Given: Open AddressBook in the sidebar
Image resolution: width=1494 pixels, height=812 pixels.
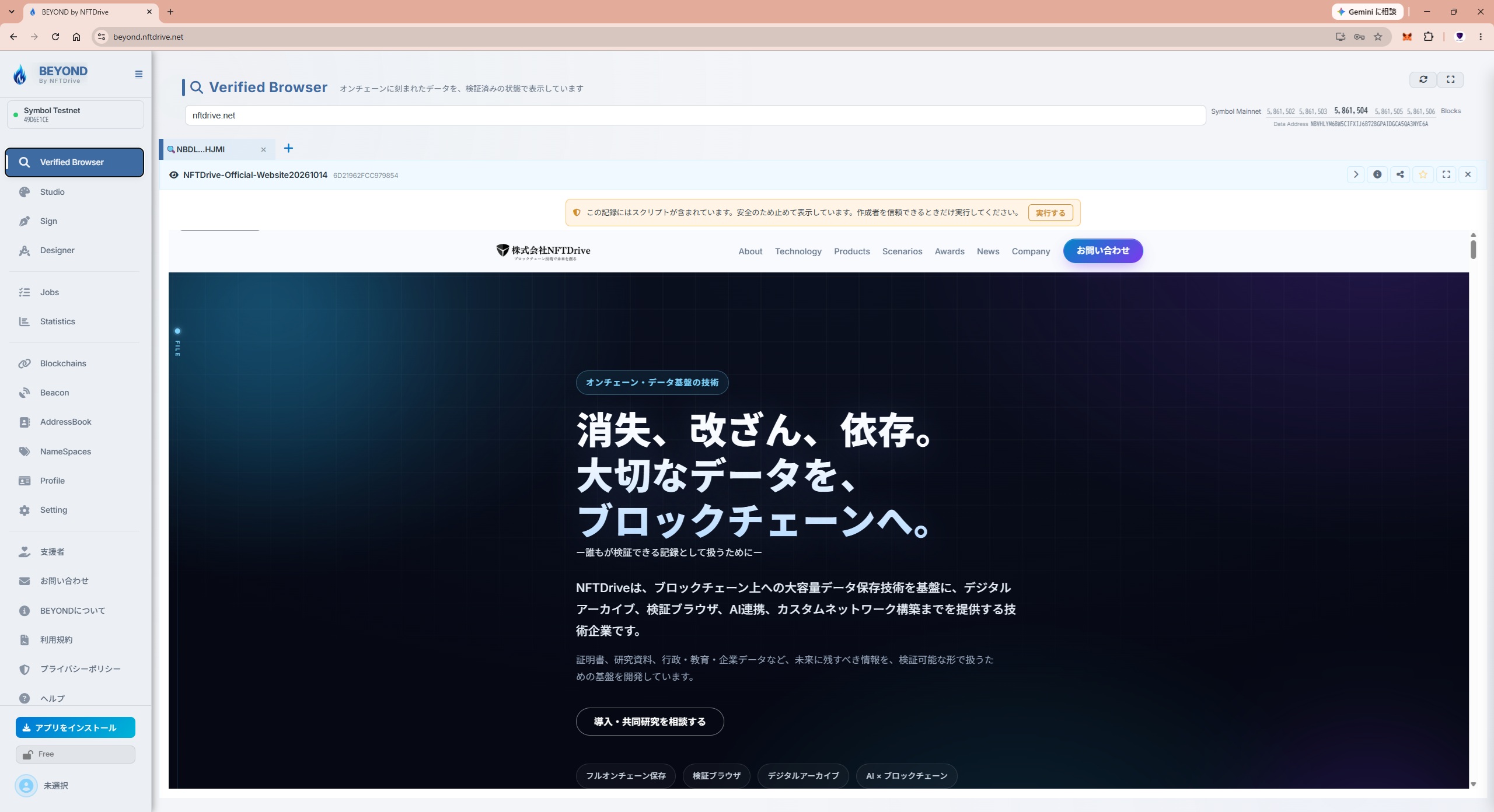Looking at the screenshot, I should (75, 422).
